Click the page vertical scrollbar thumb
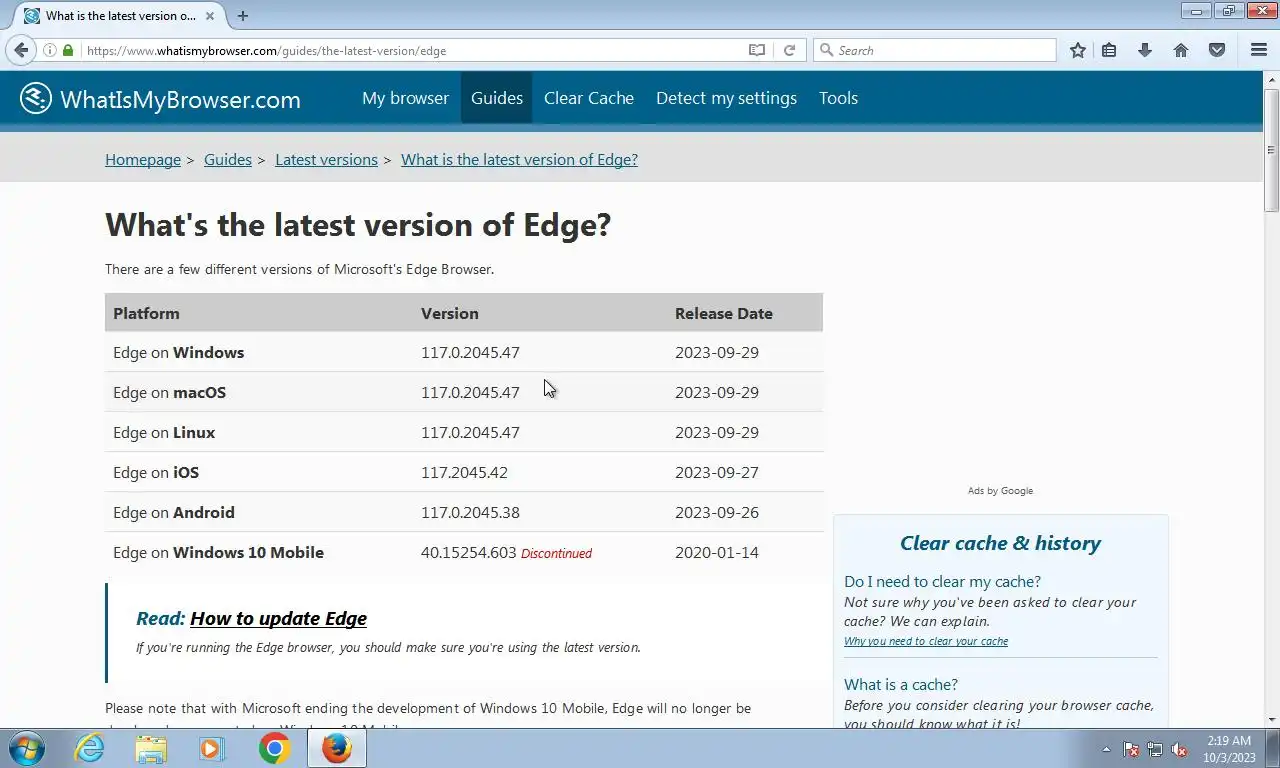This screenshot has height=768, width=1280. point(1271,149)
